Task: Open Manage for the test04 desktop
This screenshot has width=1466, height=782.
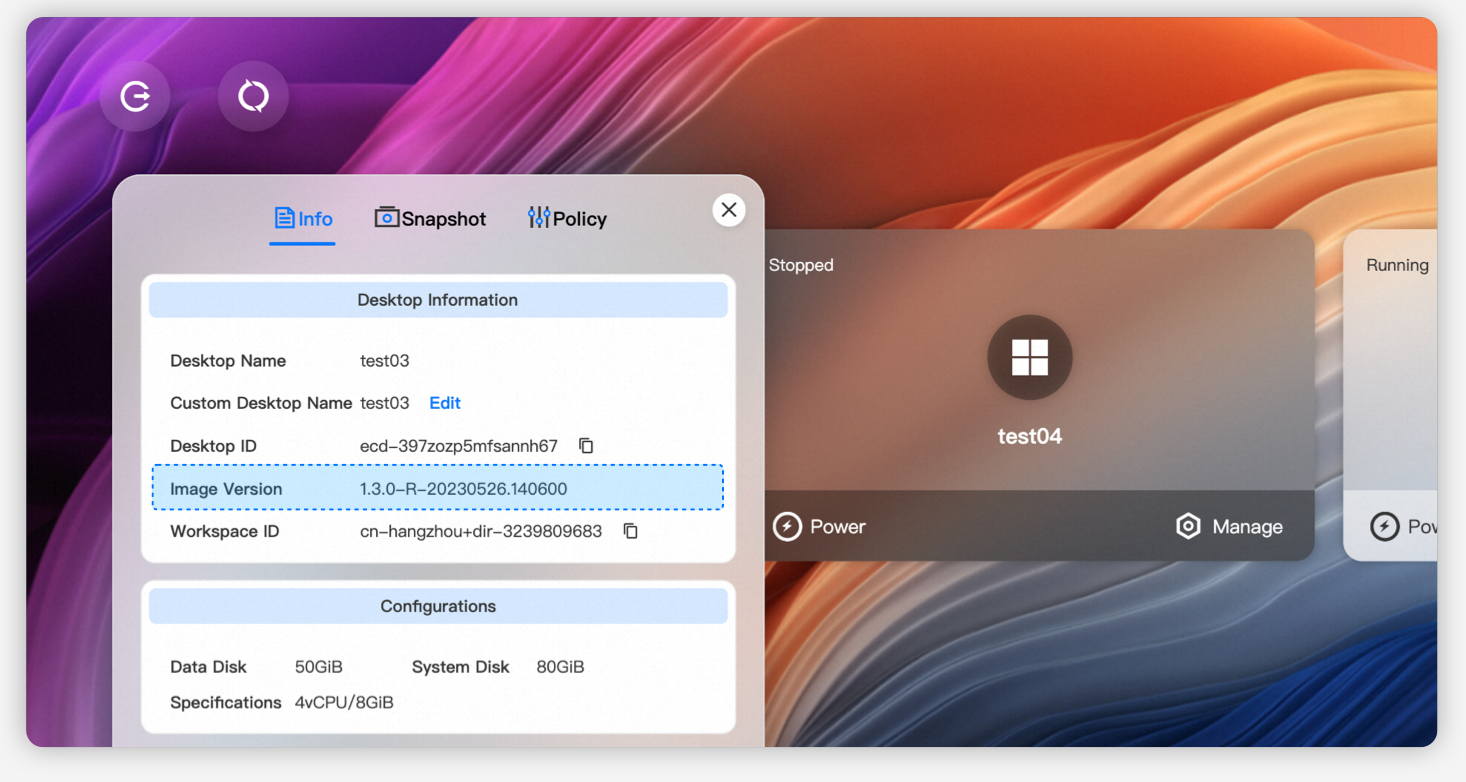Action: click(1229, 526)
